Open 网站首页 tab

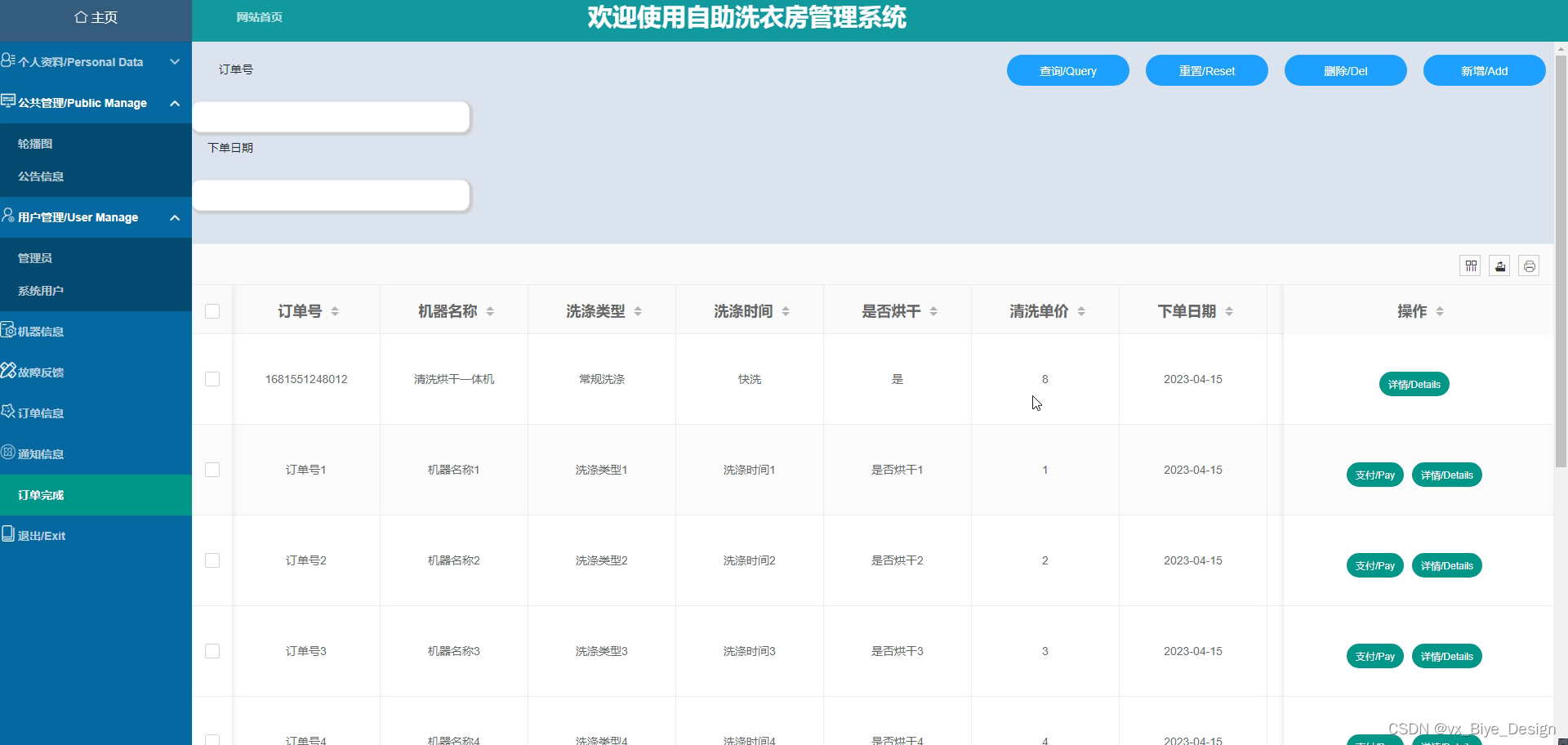(x=260, y=17)
